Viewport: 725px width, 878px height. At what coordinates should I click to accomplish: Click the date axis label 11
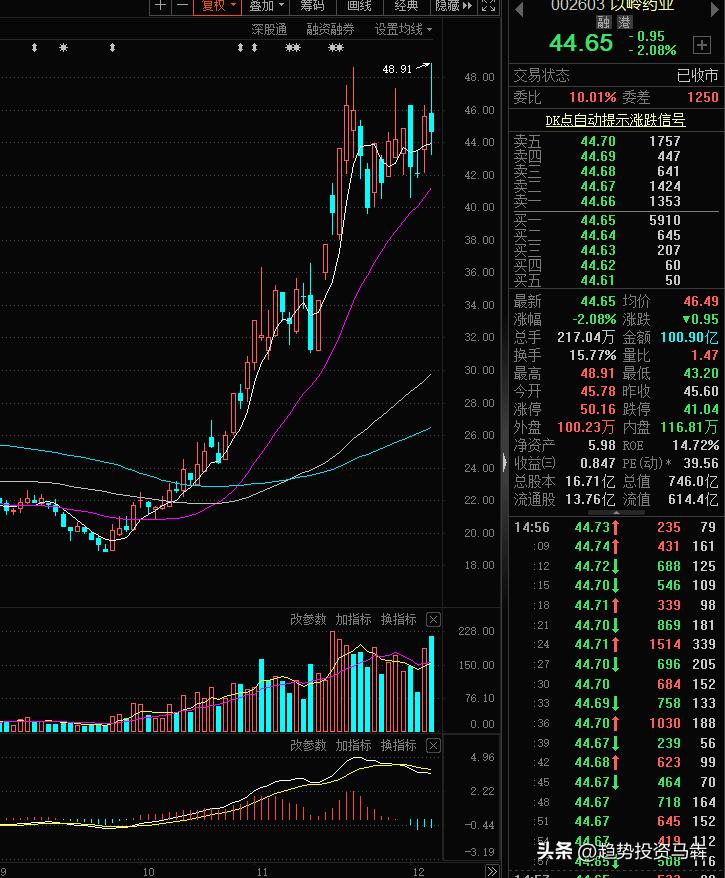point(262,872)
